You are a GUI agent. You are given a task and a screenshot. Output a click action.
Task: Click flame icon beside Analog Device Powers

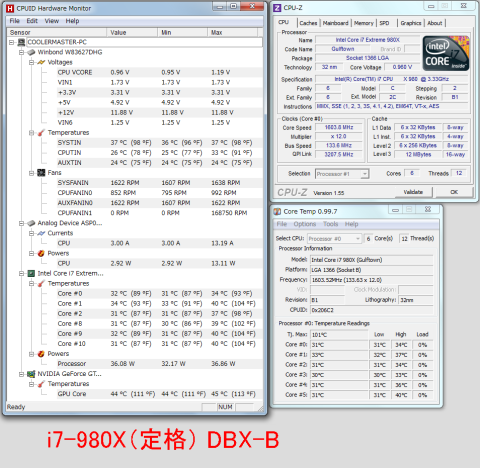41,253
